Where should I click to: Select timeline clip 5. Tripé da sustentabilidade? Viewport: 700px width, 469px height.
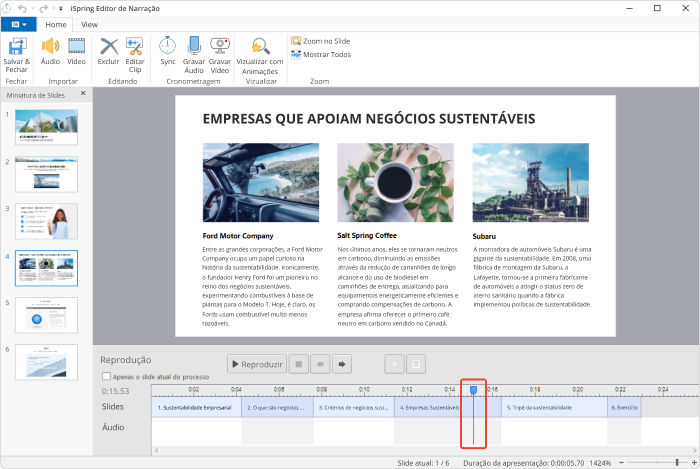coord(554,407)
